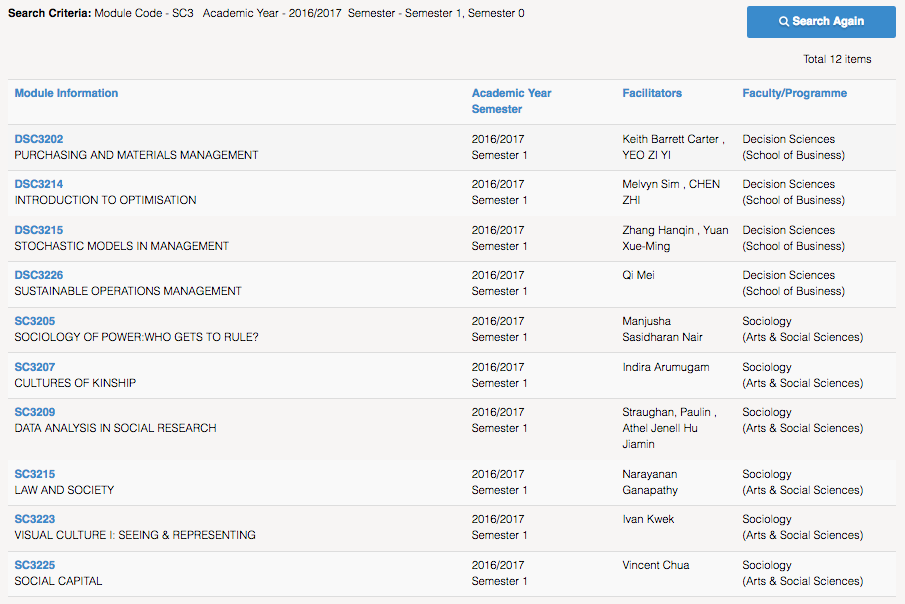Open the DSC3215 module link
Viewport: 905px width, 604px height.
point(39,230)
